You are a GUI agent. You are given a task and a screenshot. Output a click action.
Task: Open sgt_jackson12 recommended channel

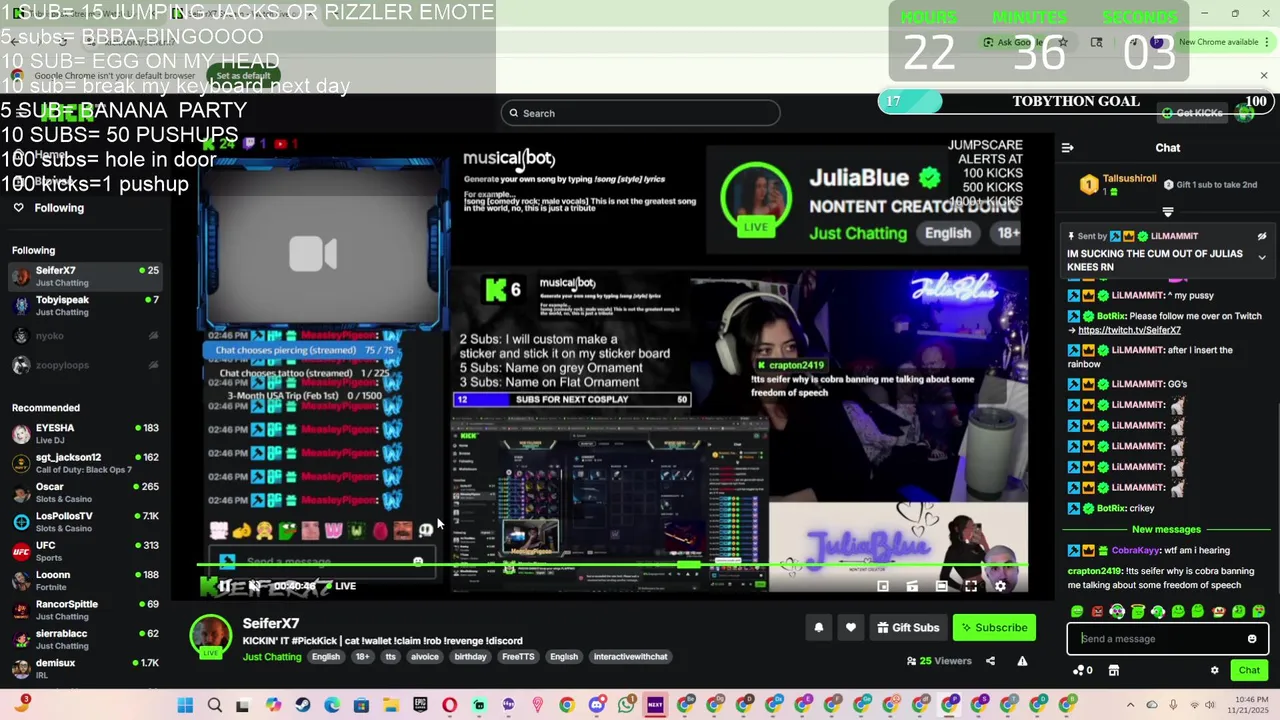tap(84, 463)
